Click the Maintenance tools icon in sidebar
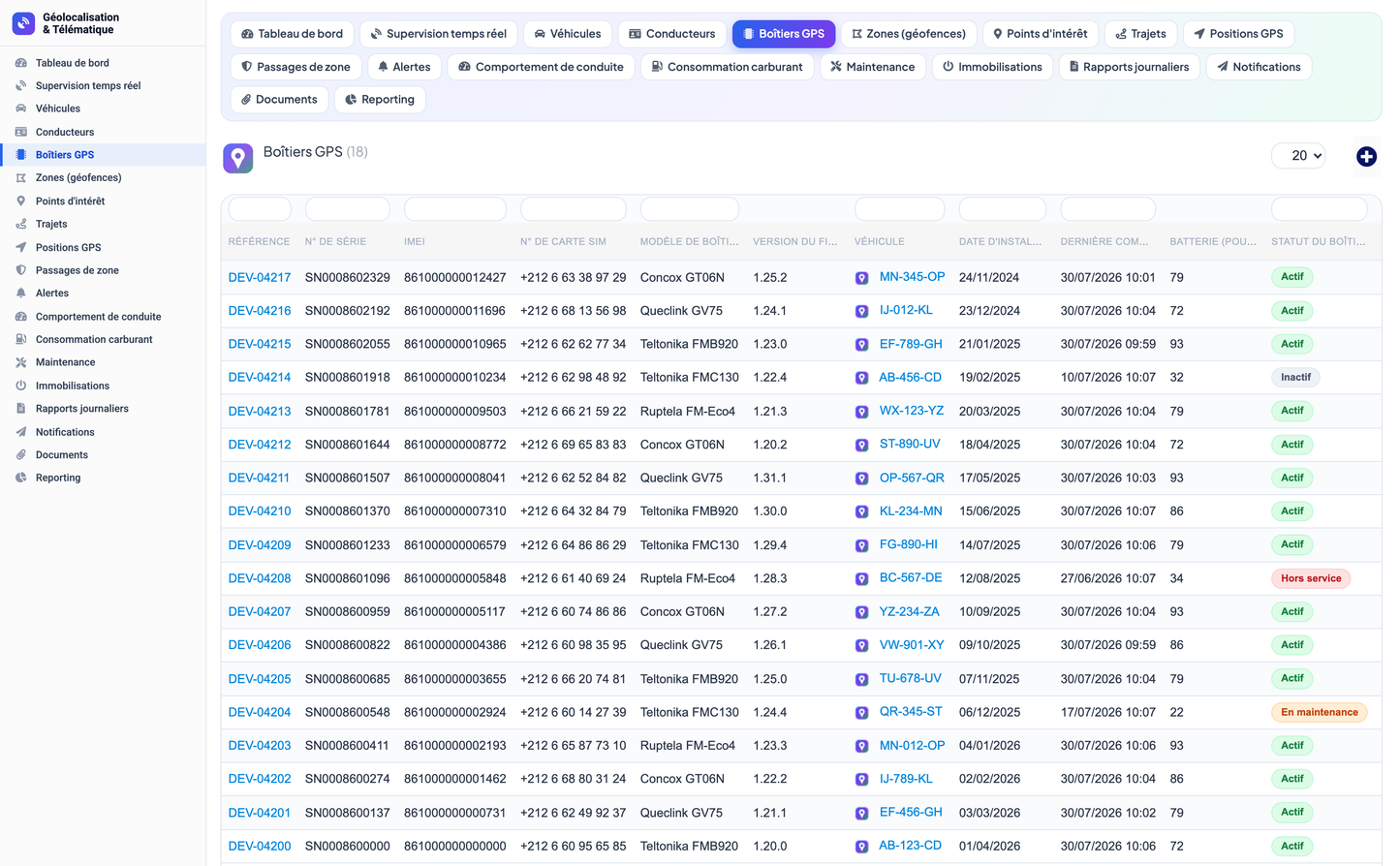This screenshot has width=1400, height=866. pos(20,362)
